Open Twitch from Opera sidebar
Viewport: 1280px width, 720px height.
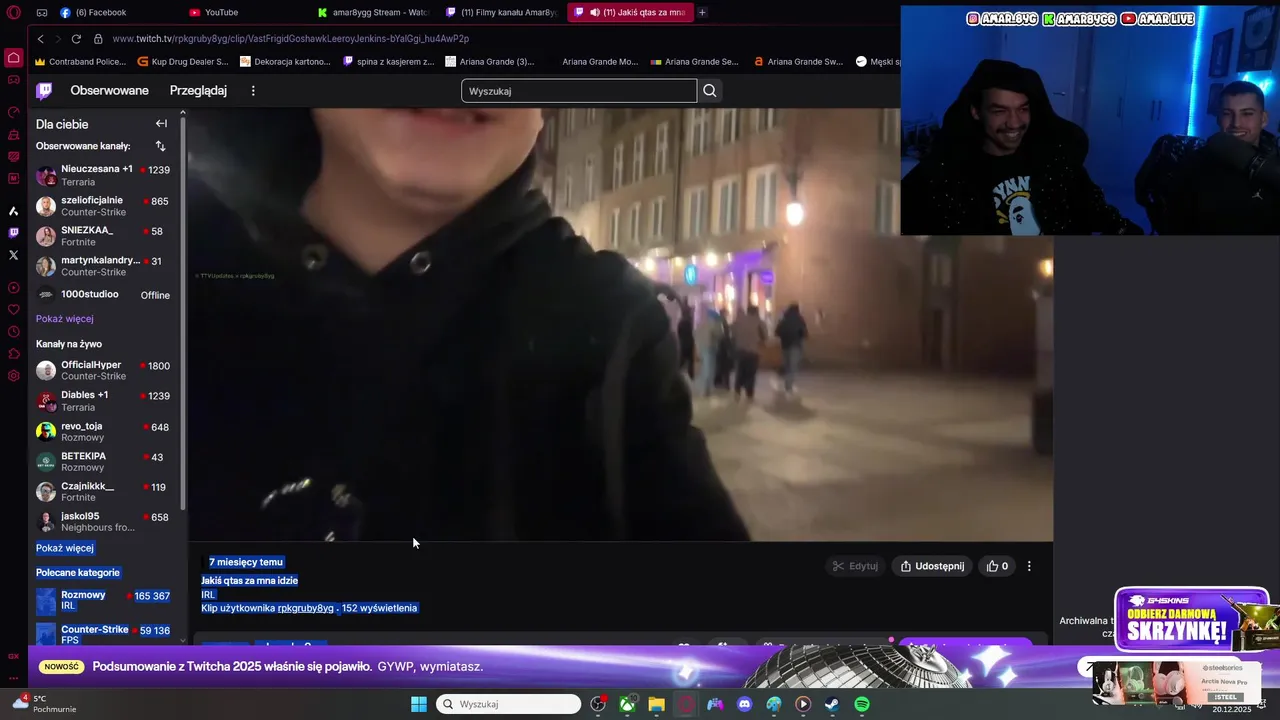pos(13,233)
